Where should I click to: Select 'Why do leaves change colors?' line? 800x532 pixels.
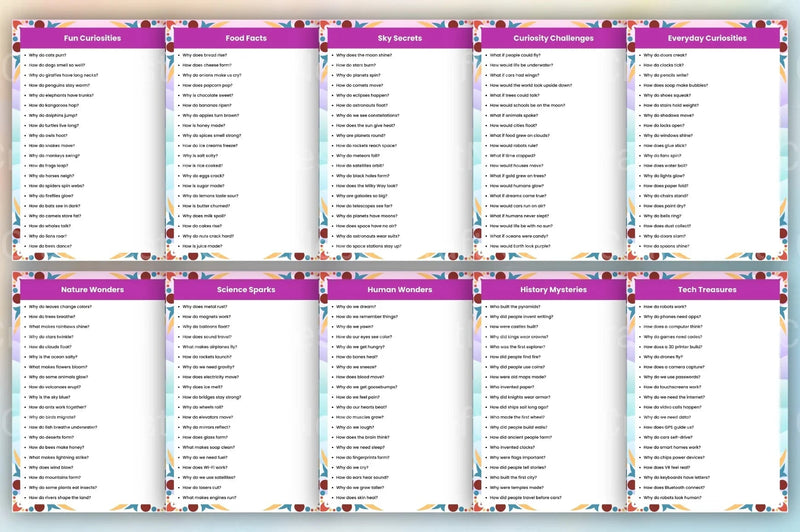[60, 307]
